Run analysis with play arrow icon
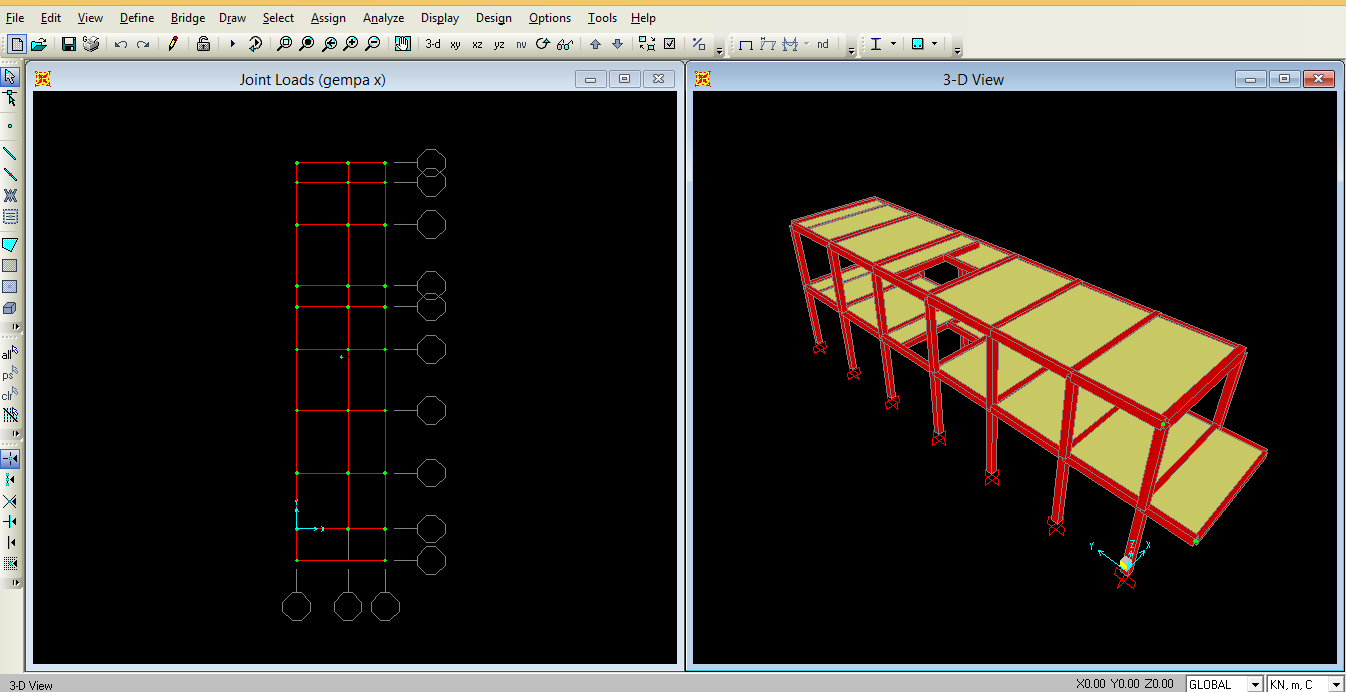Image resolution: width=1346 pixels, height=692 pixels. pyautogui.click(x=233, y=44)
